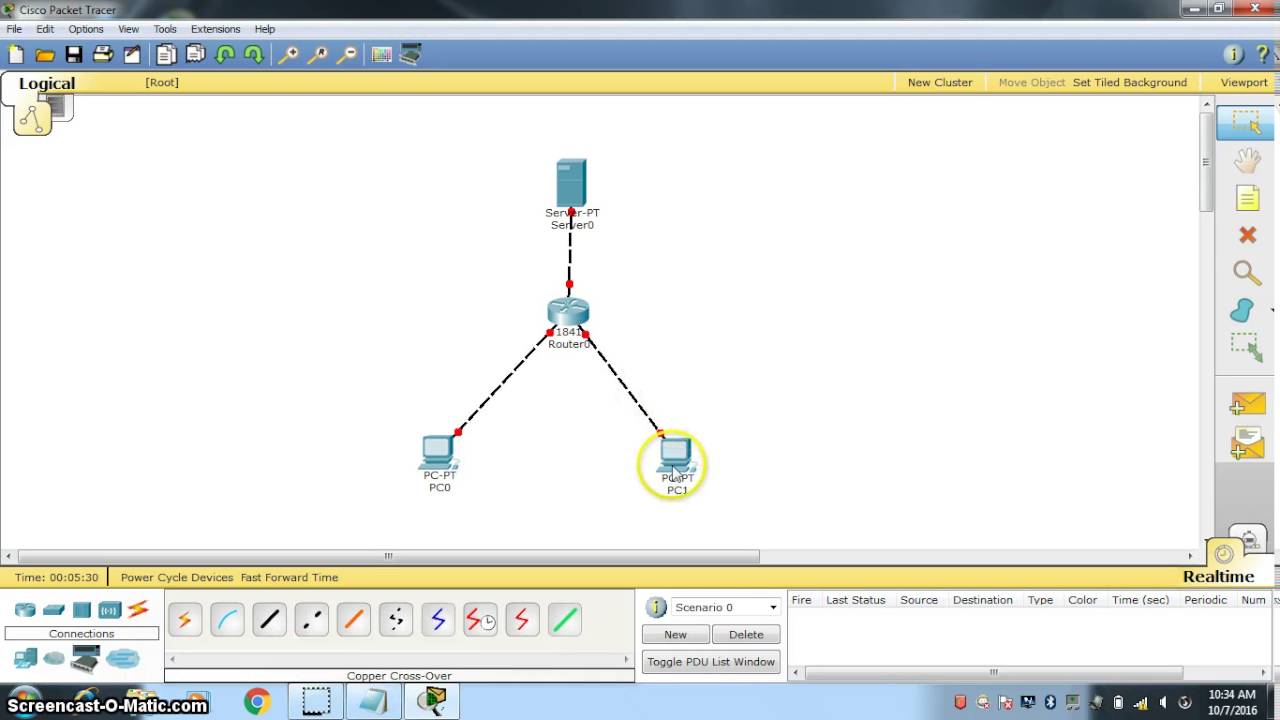Select the Connections lightning category

pyautogui.click(x=138, y=609)
